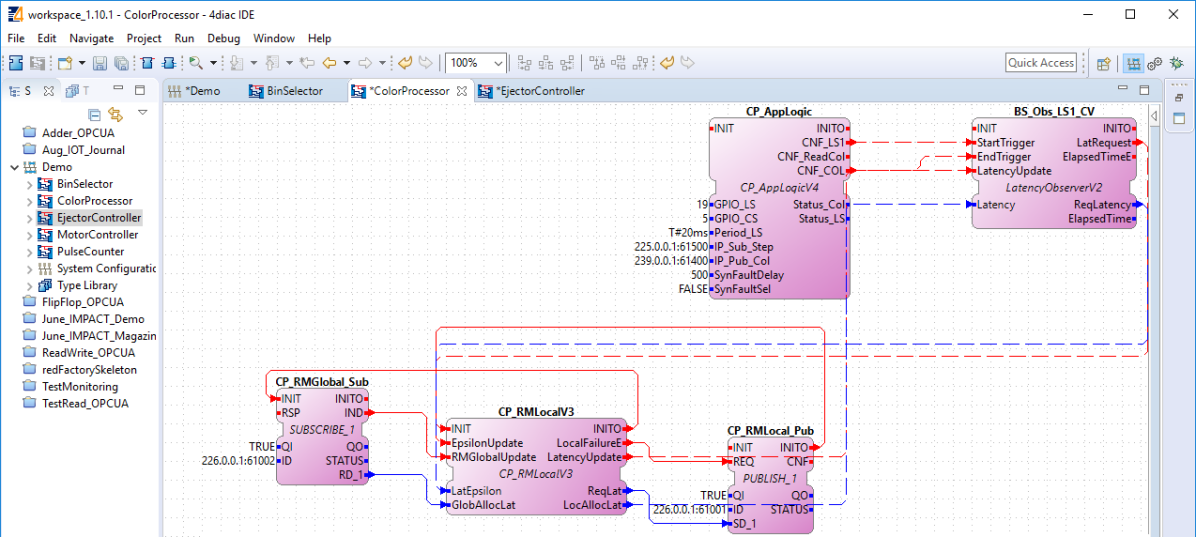Switch to the gears Deployment perspective icon

1155,63
